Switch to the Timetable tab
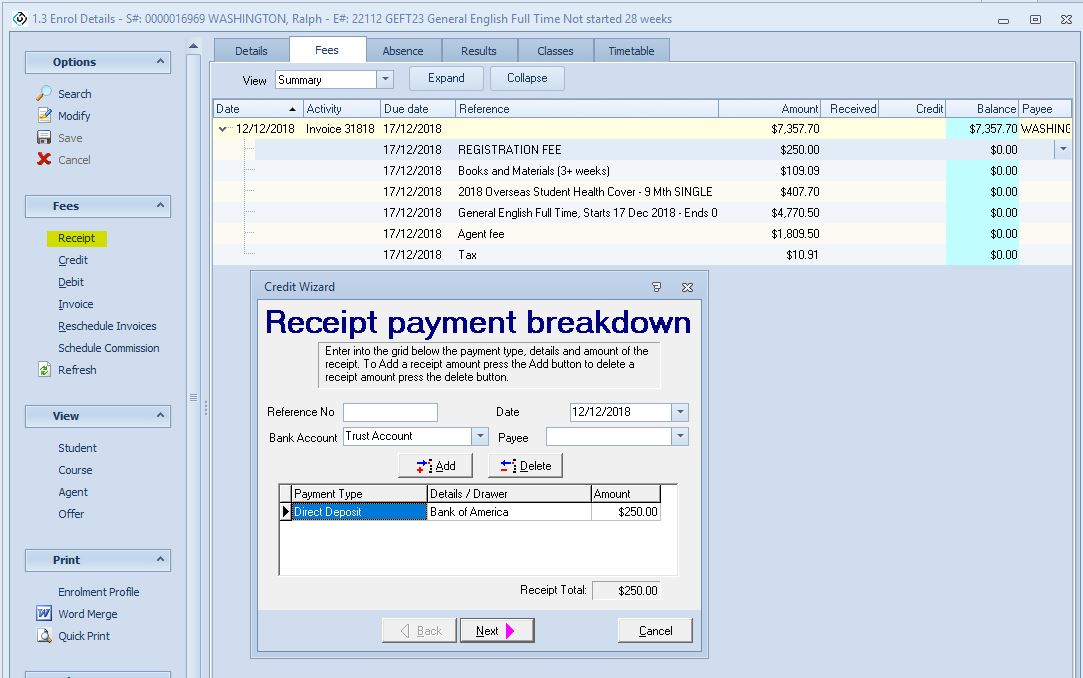Viewport: 1083px width, 678px height. click(x=632, y=48)
